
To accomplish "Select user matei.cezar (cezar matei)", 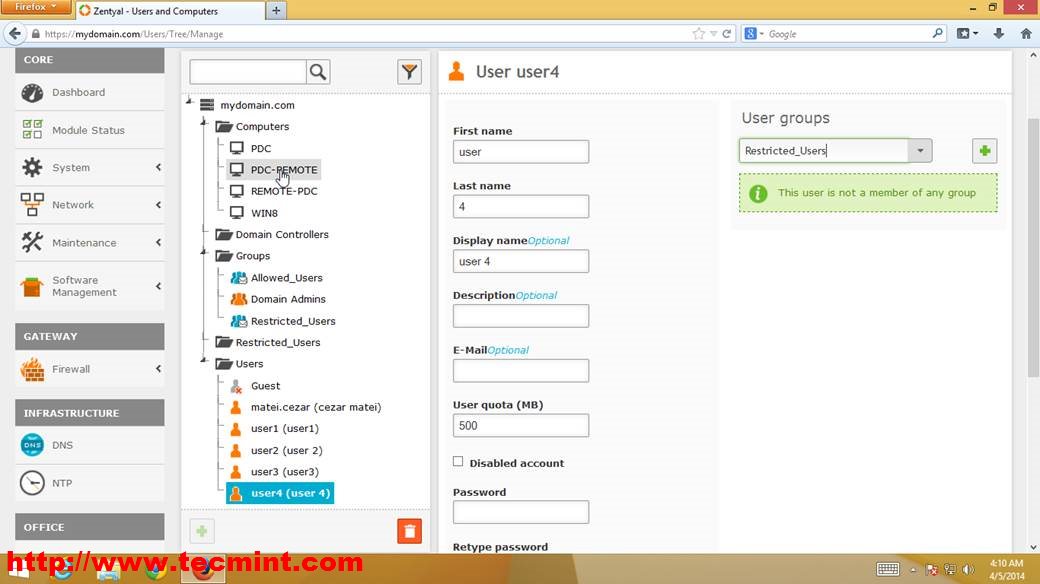I will click(x=316, y=407).
